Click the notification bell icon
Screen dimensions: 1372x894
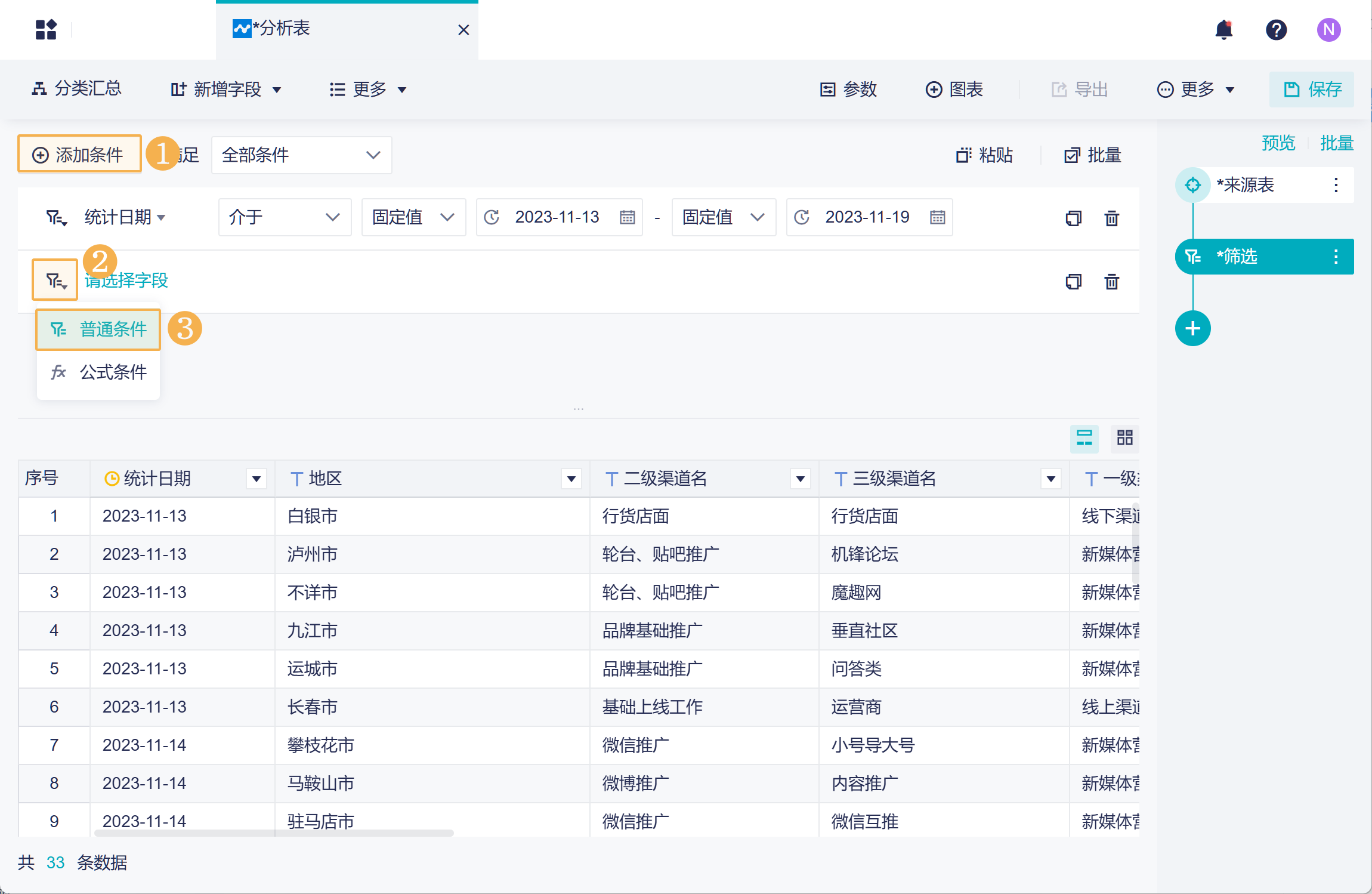coord(1223,29)
